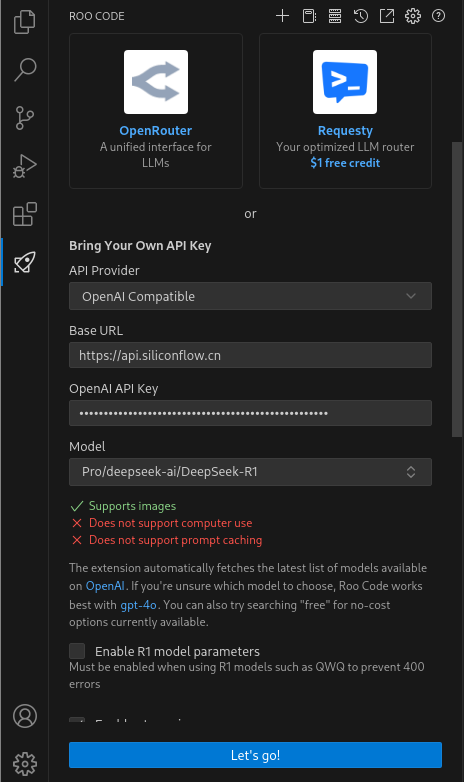Open the Explorer view in activity bar

pyautogui.click(x=24, y=22)
